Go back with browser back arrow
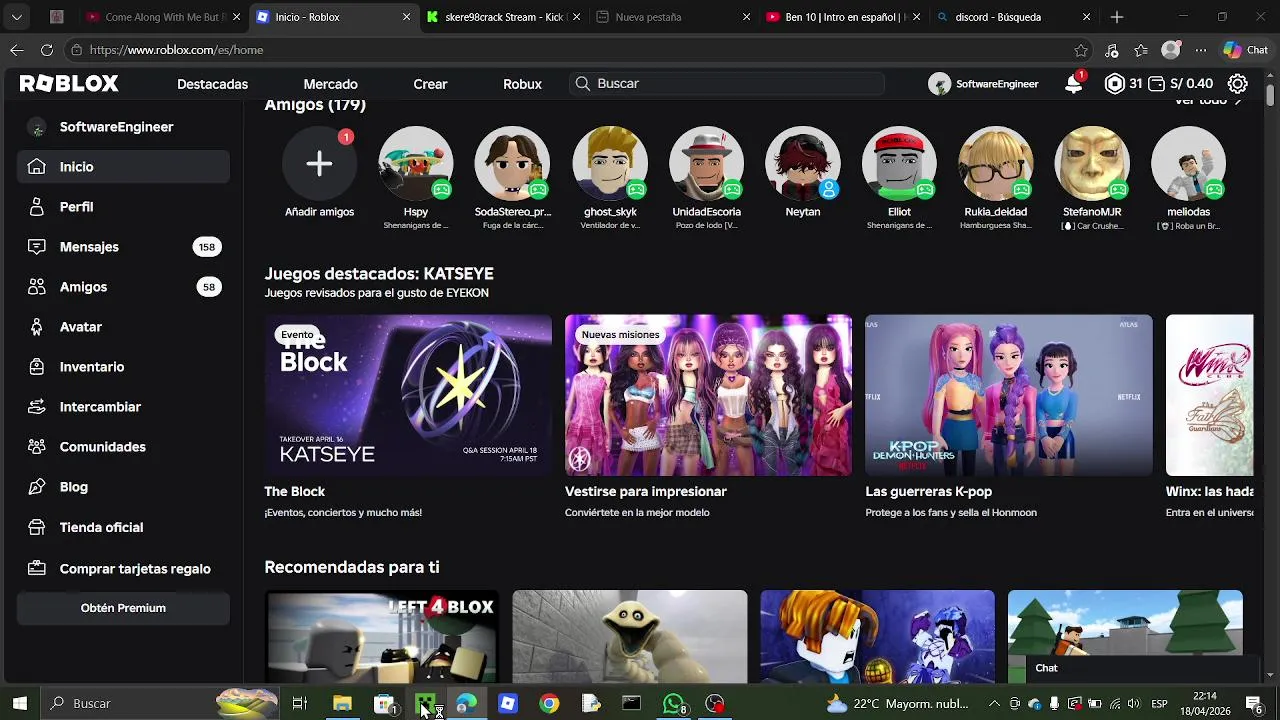This screenshot has width=1280, height=720. [17, 50]
